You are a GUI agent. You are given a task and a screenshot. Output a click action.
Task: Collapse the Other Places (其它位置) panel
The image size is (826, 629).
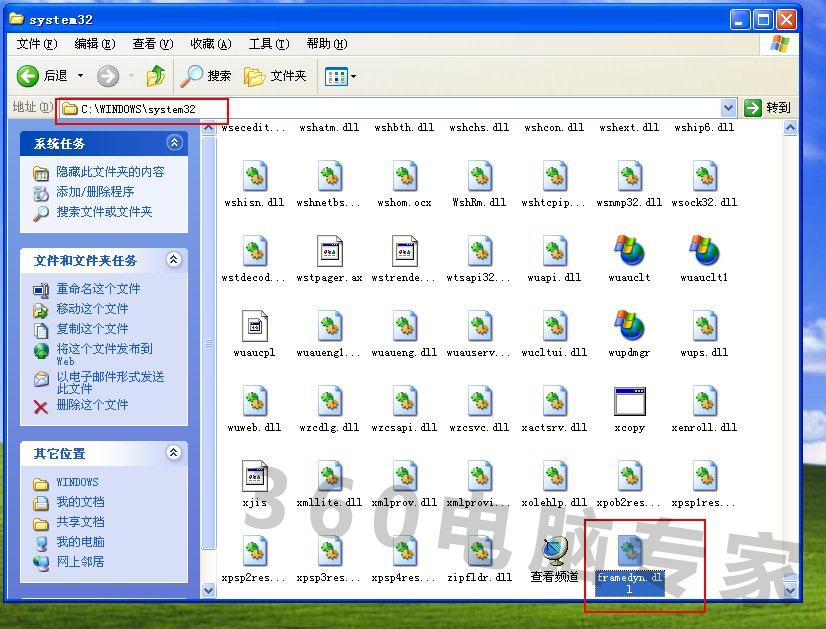(174, 453)
